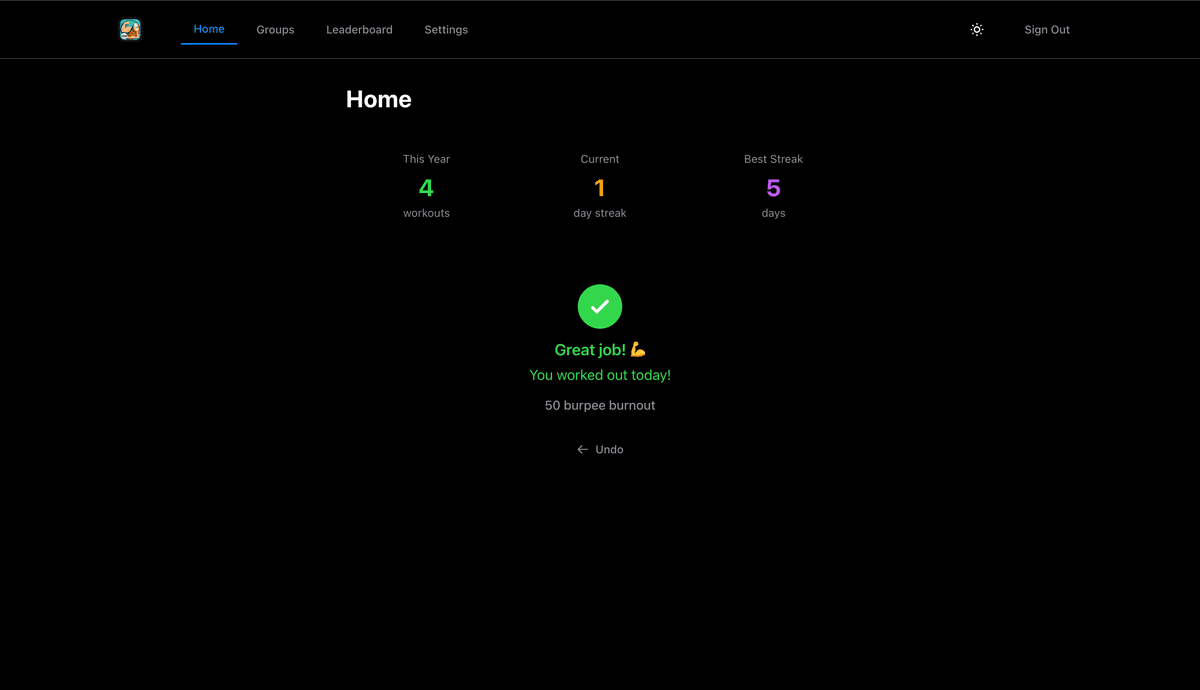Viewport: 1200px width, 690px height.
Task: Click the "50 burpee burnout" workout note
Action: click(600, 405)
